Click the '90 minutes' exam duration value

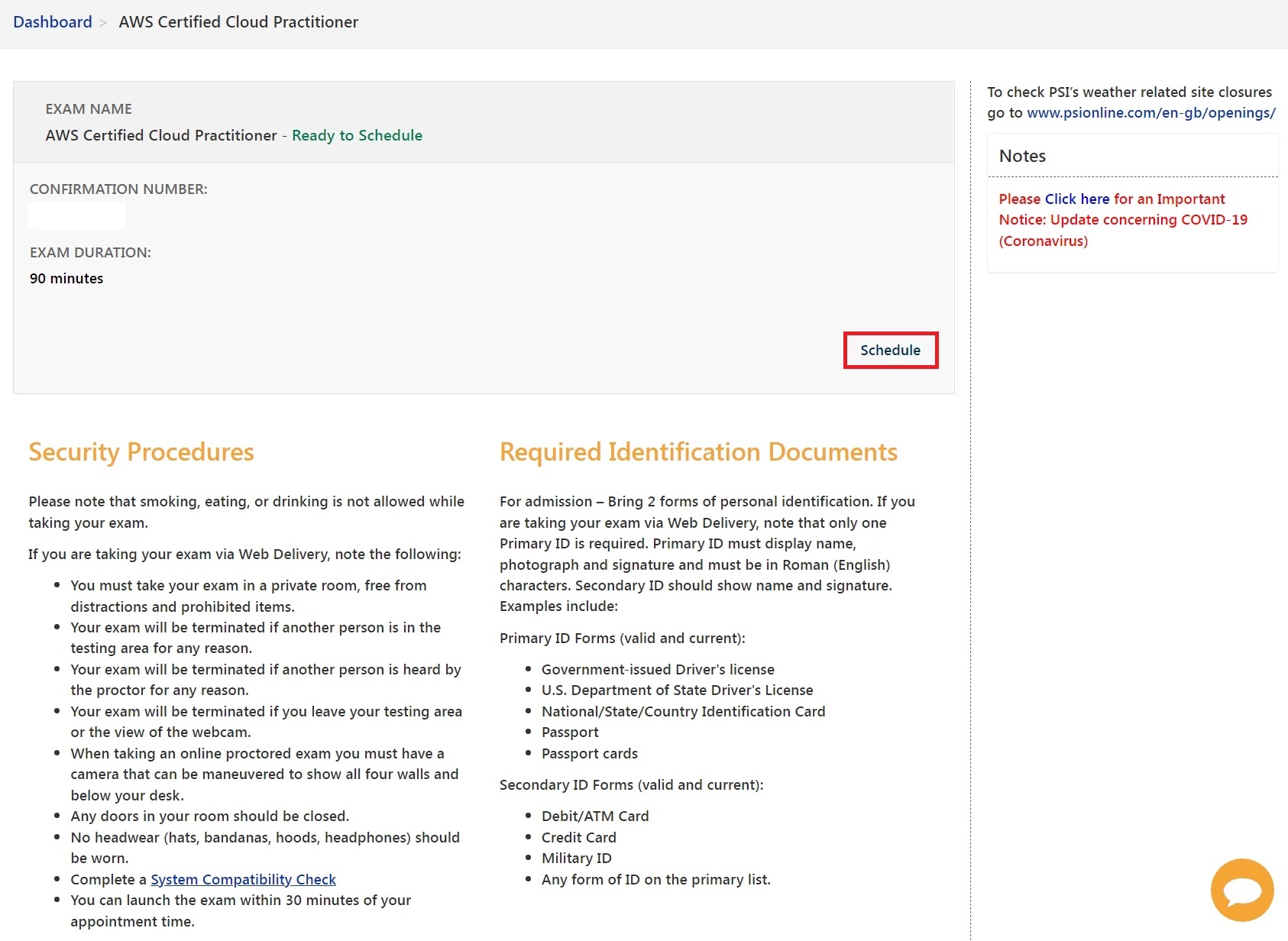[66, 278]
